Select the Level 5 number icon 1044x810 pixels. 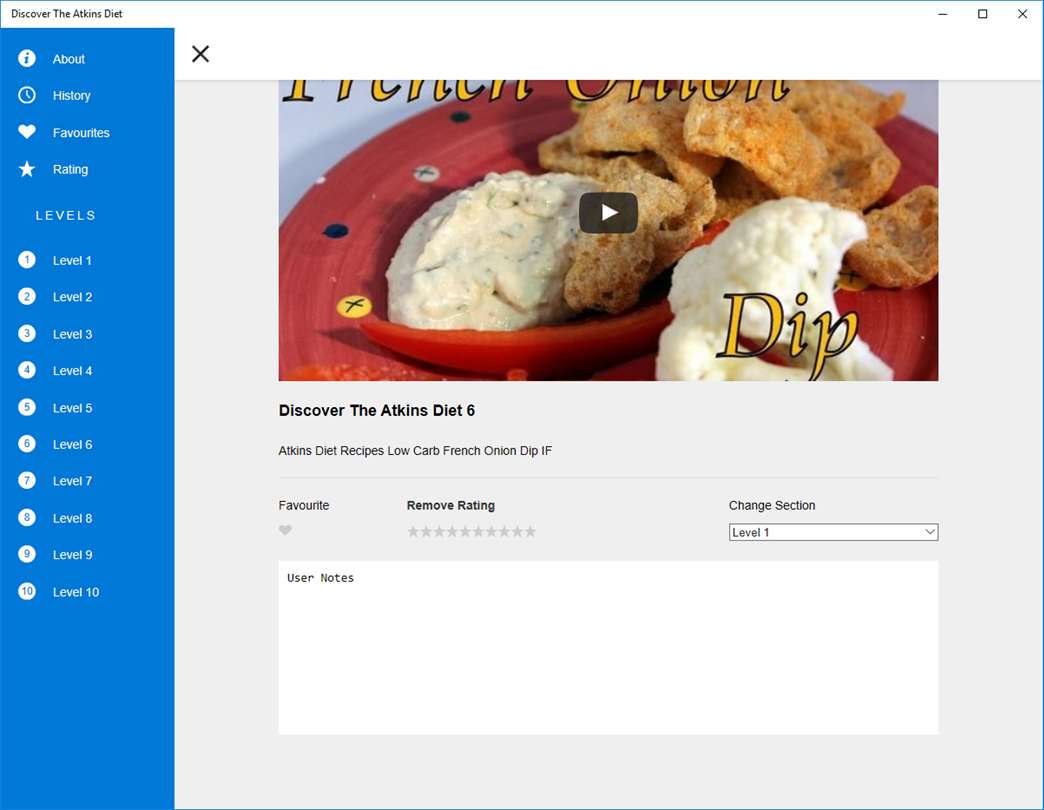point(27,407)
